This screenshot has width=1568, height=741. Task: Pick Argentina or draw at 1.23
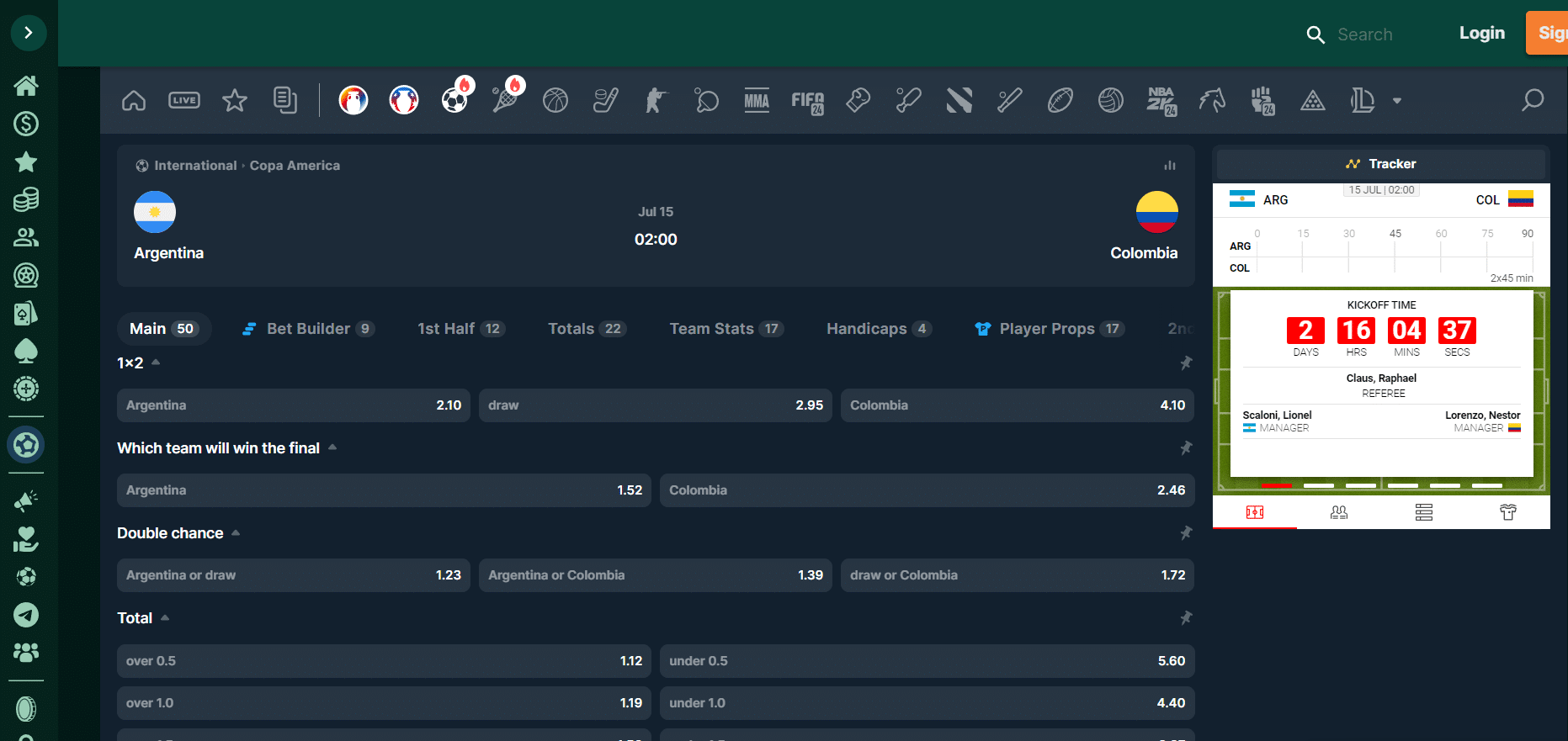coord(294,575)
